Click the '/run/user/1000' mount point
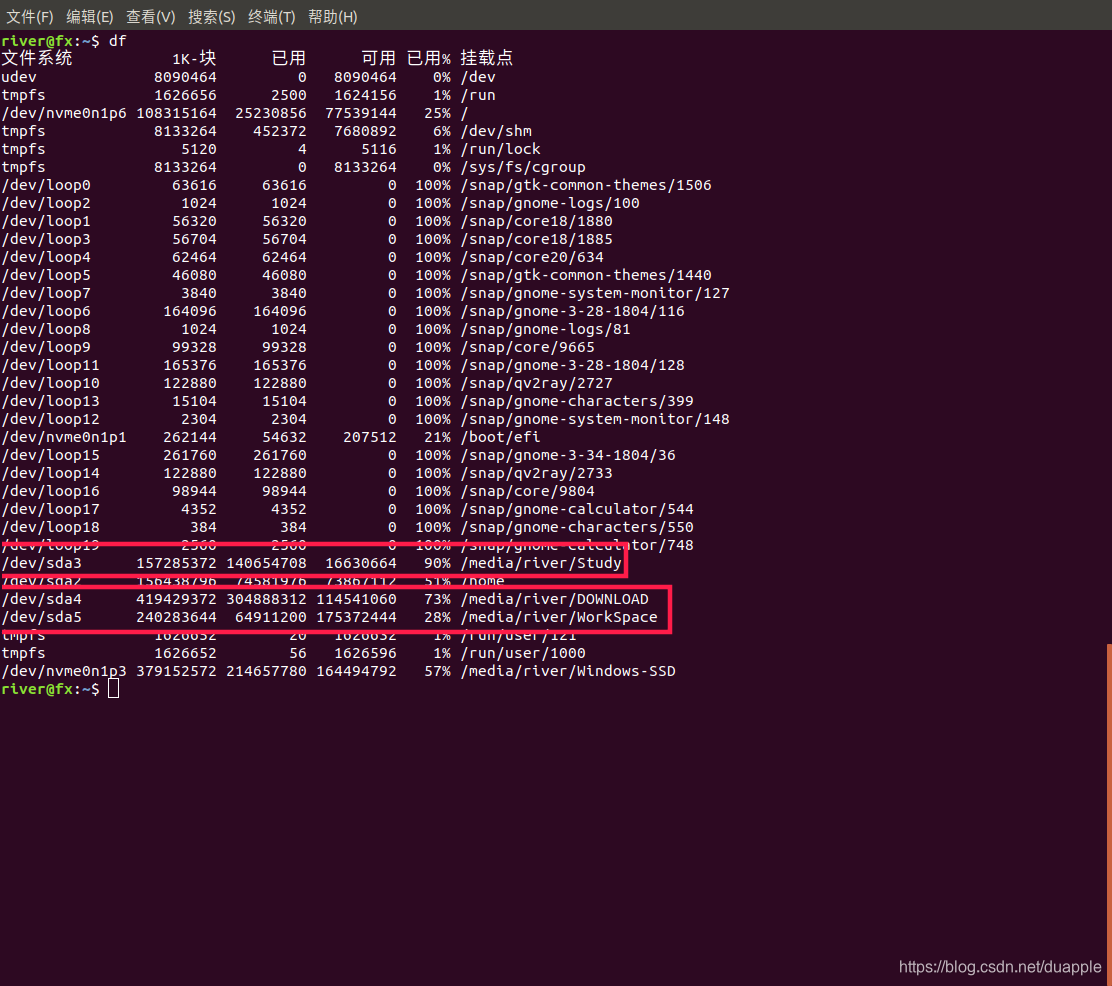This screenshot has height=986, width=1112. point(523,653)
